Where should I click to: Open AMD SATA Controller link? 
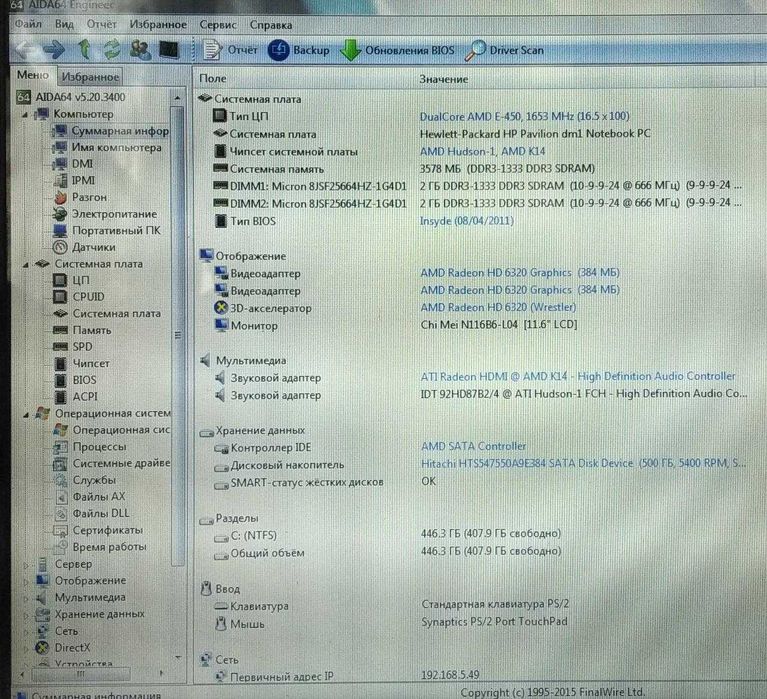474,446
